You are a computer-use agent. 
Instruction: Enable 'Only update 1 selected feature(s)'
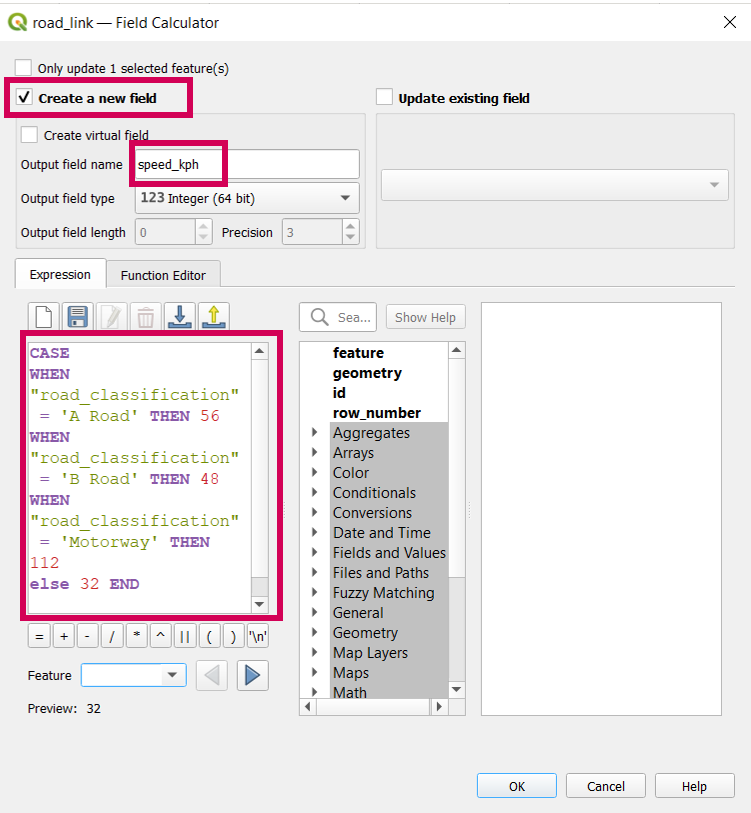[x=23, y=68]
